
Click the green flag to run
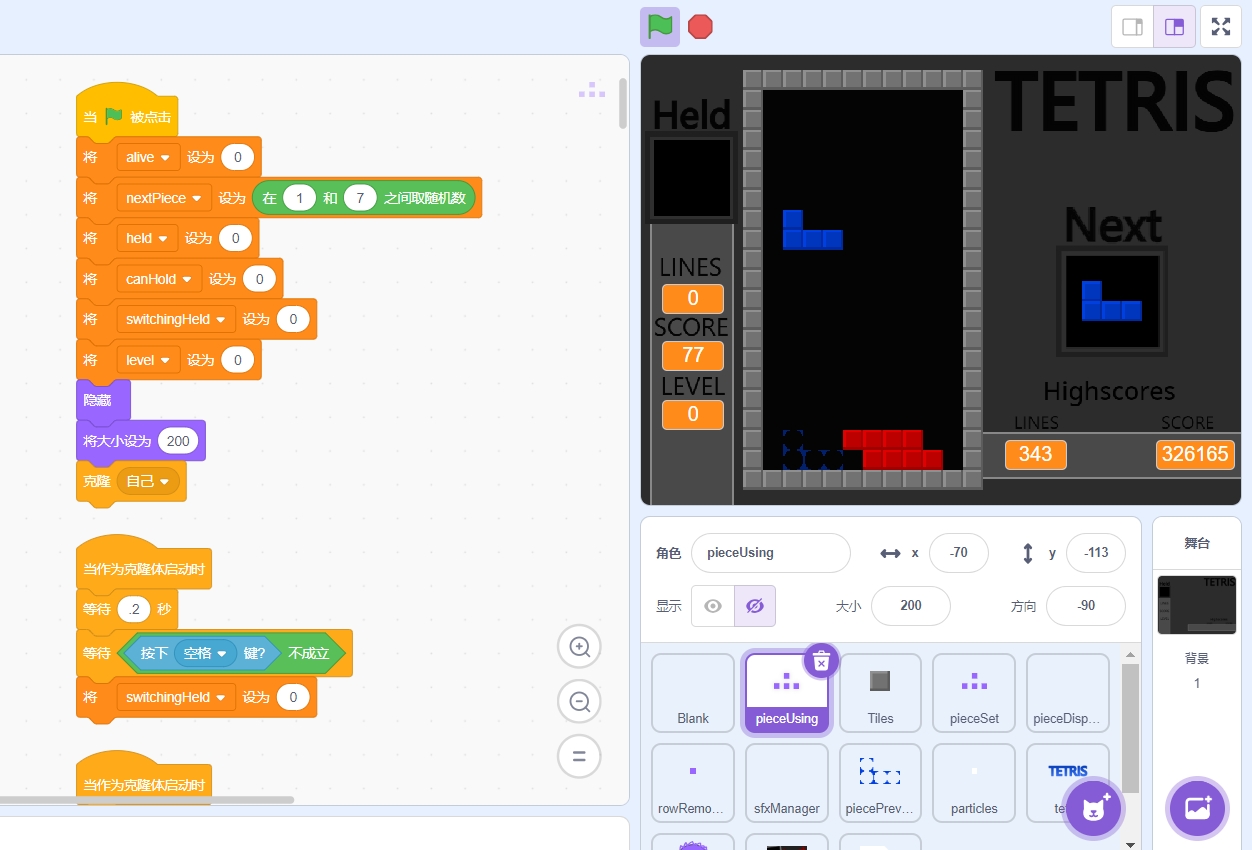pyautogui.click(x=659, y=27)
